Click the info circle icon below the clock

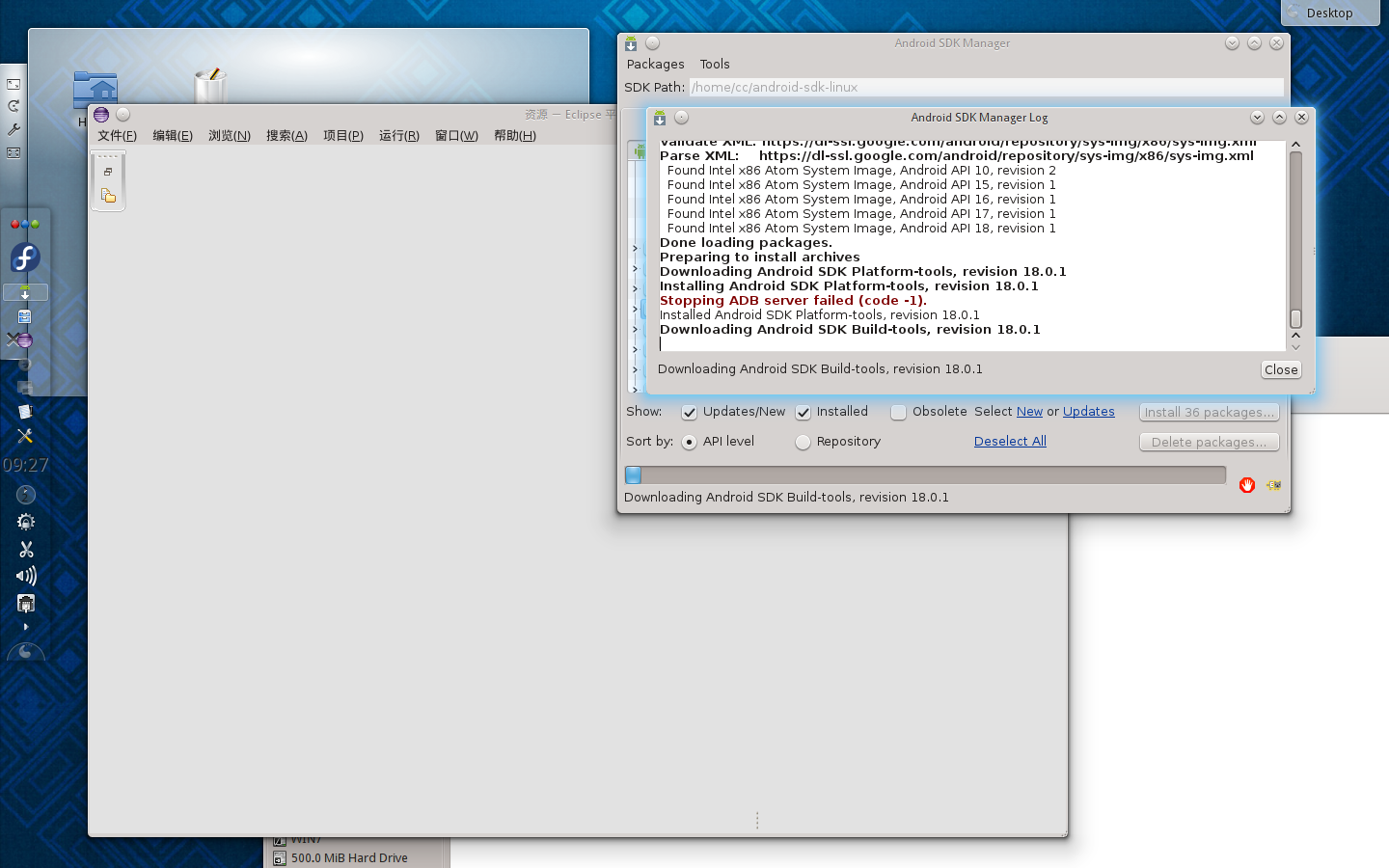pos(26,495)
